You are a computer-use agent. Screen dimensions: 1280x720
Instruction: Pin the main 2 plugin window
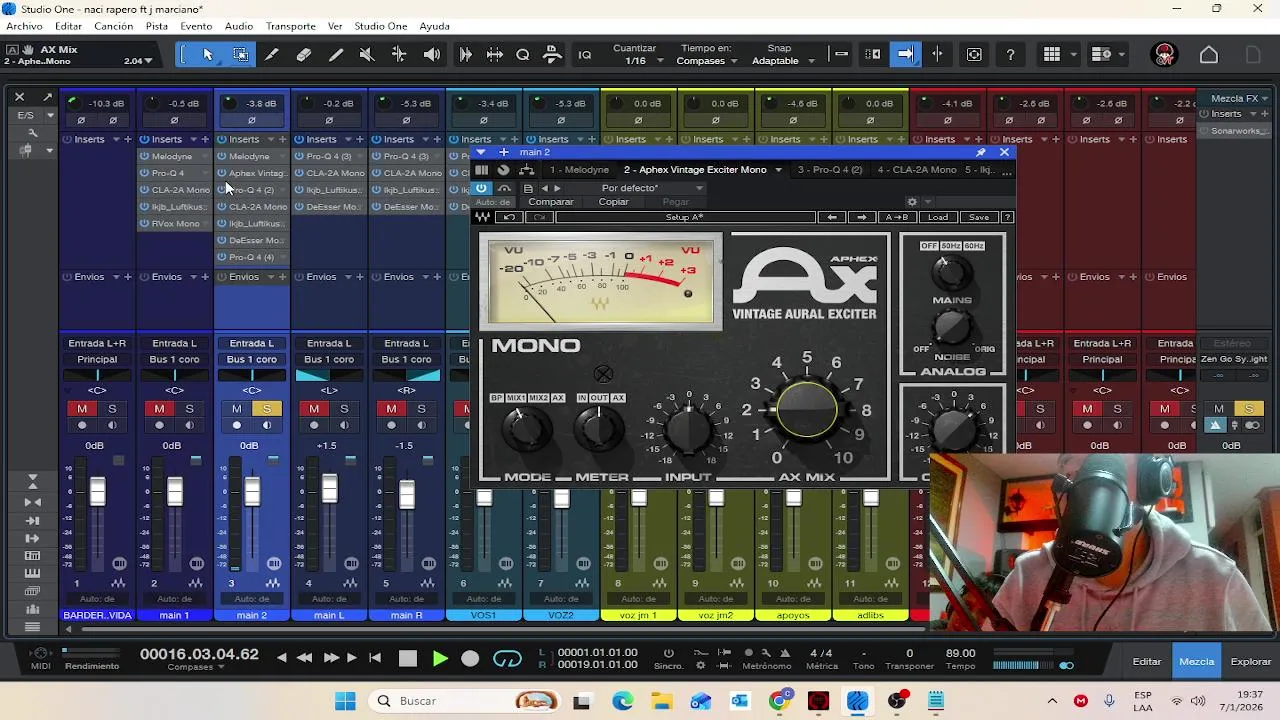[x=981, y=152]
